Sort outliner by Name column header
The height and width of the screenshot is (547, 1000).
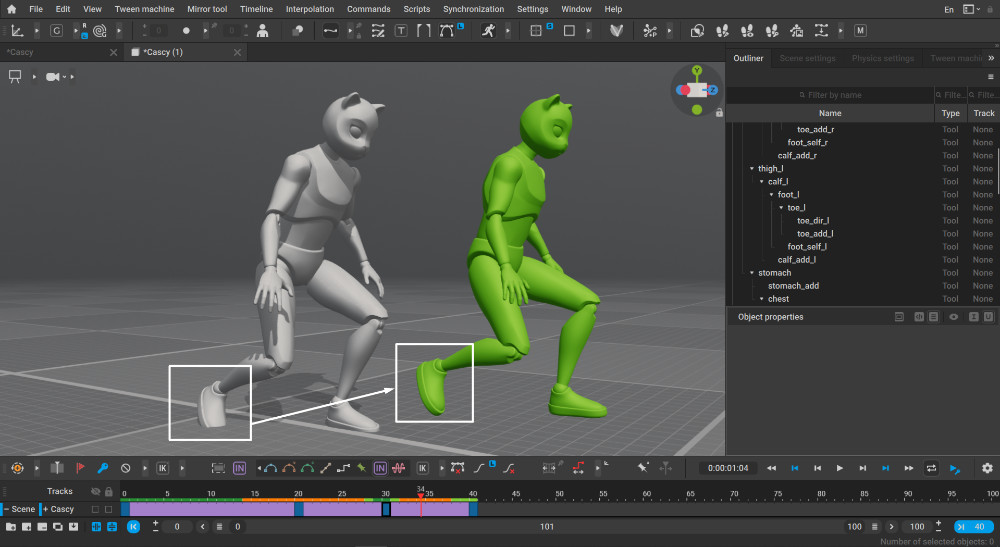[830, 113]
